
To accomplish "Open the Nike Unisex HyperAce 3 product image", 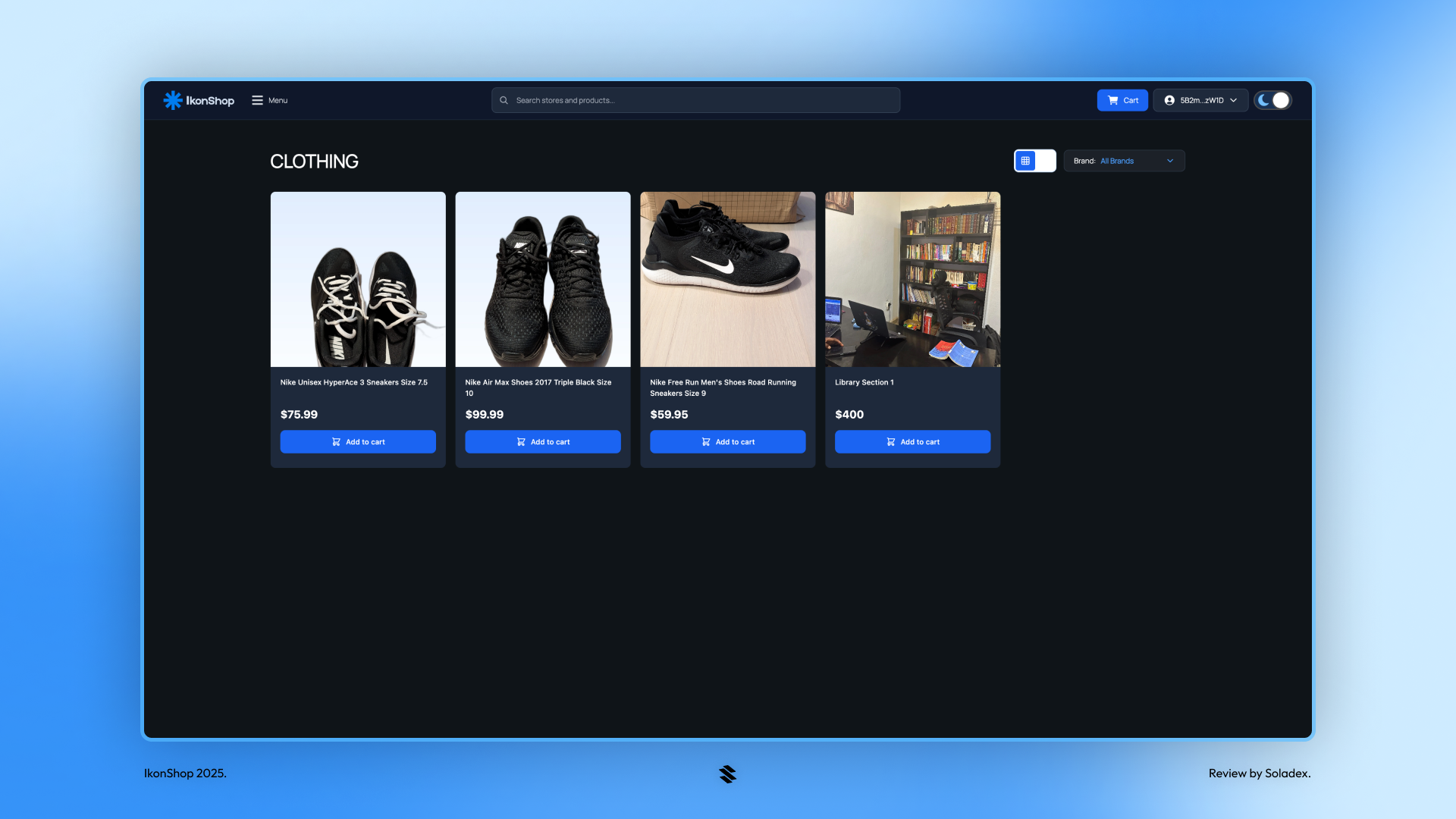I will [358, 279].
